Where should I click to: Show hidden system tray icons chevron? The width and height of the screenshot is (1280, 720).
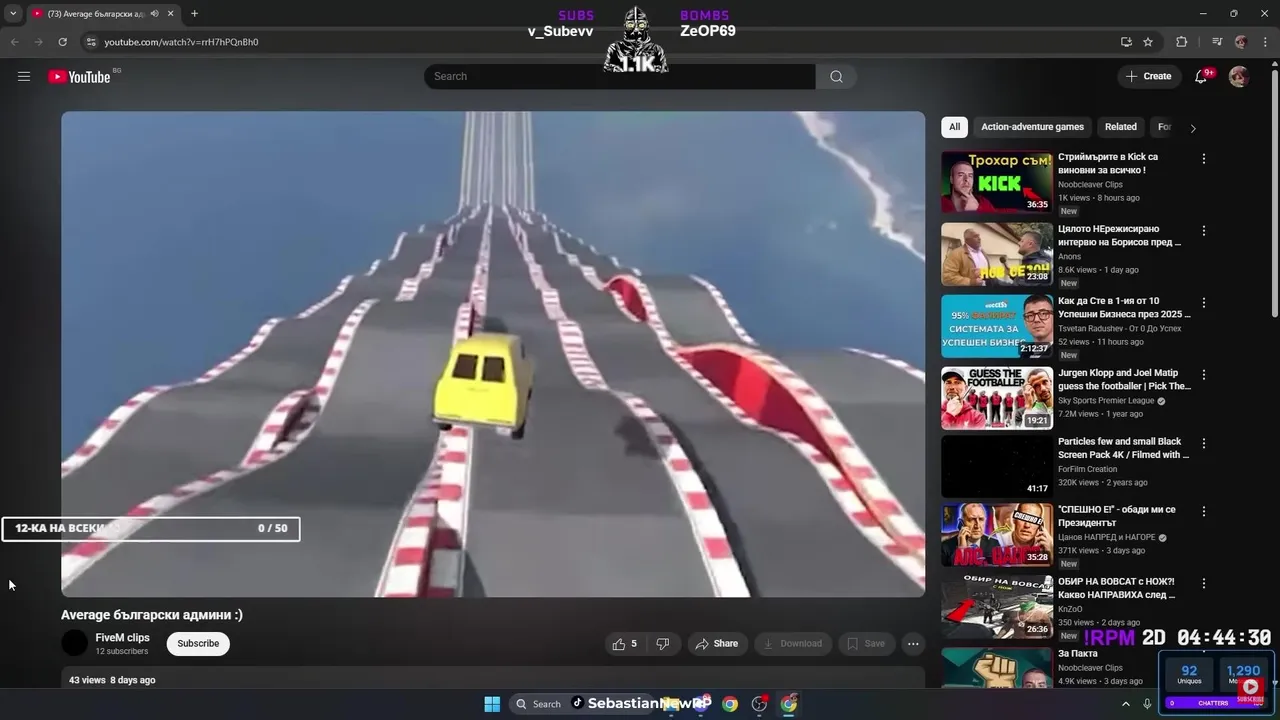1126,704
